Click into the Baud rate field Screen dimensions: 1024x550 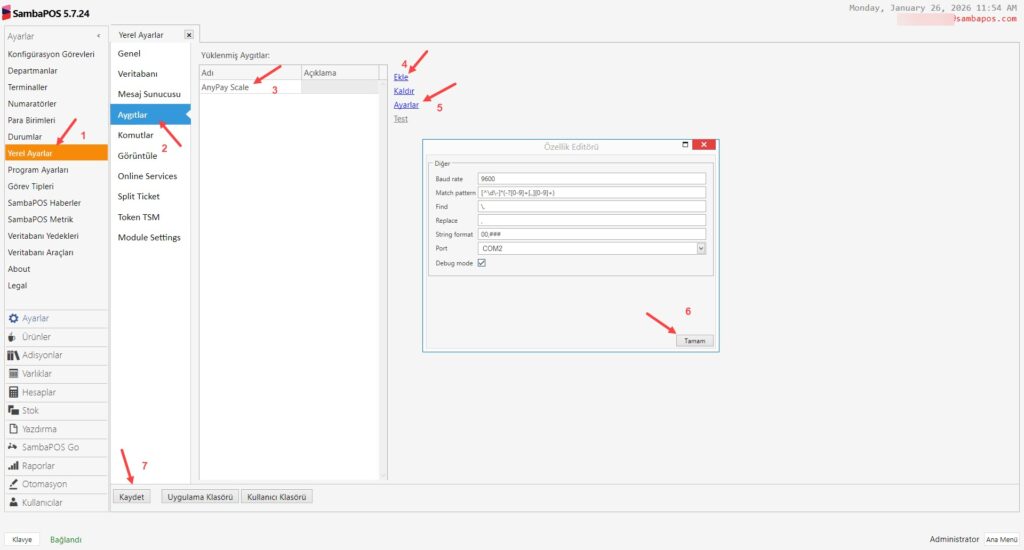tap(592, 178)
